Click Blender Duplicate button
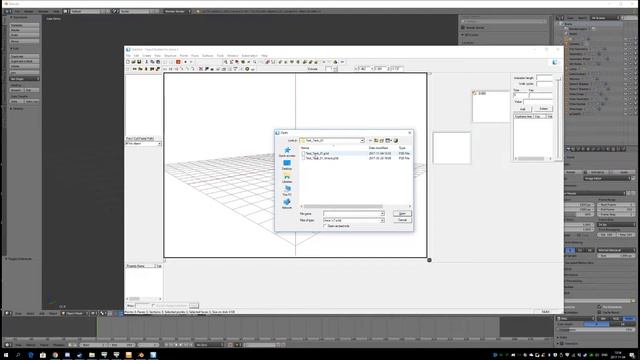 pyautogui.click(x=24, y=56)
